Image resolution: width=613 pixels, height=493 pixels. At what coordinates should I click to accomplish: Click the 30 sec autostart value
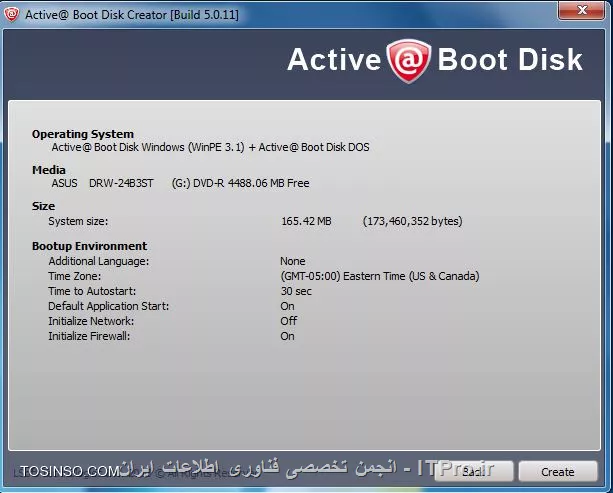pos(296,291)
